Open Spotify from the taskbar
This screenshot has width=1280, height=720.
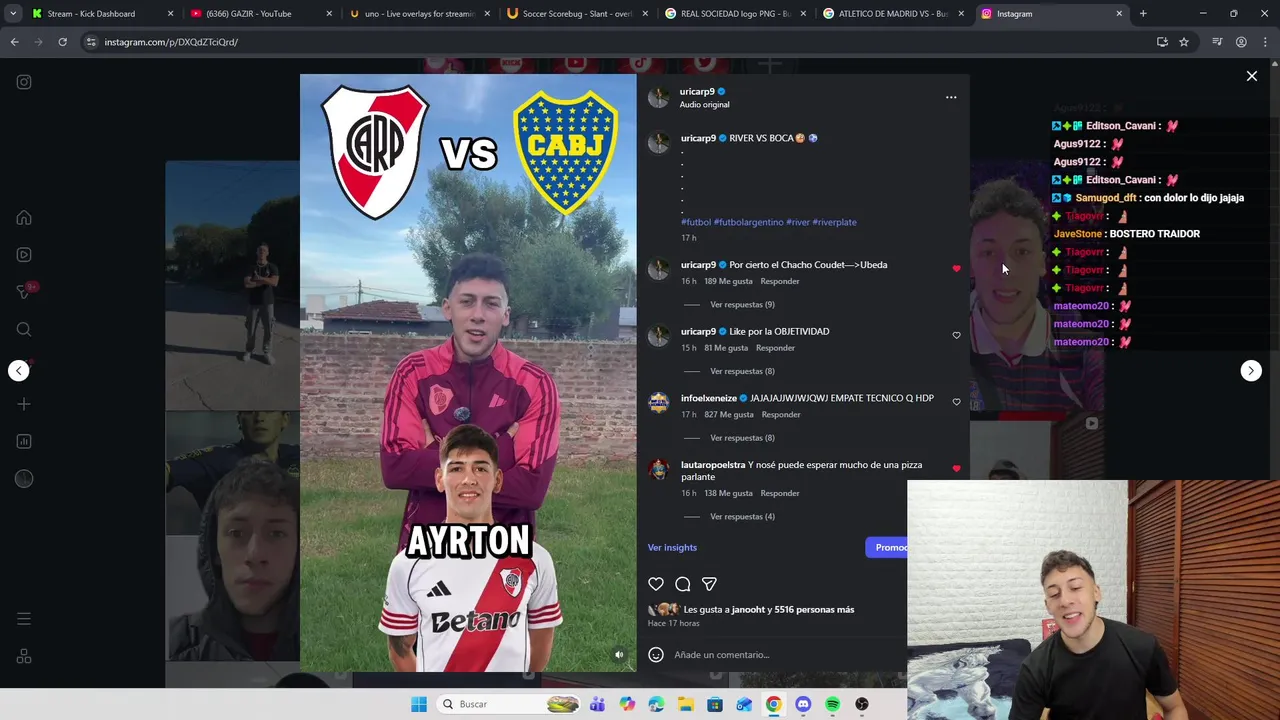pyautogui.click(x=832, y=704)
